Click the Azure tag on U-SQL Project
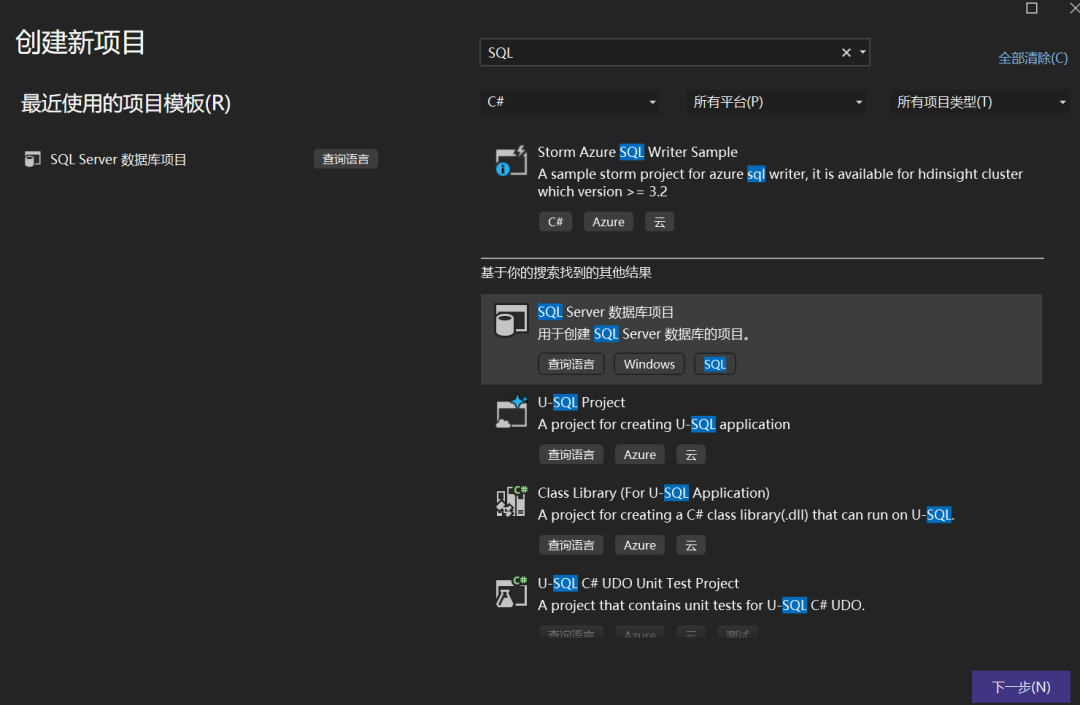Screen dimensions: 1080x705 click(640, 454)
